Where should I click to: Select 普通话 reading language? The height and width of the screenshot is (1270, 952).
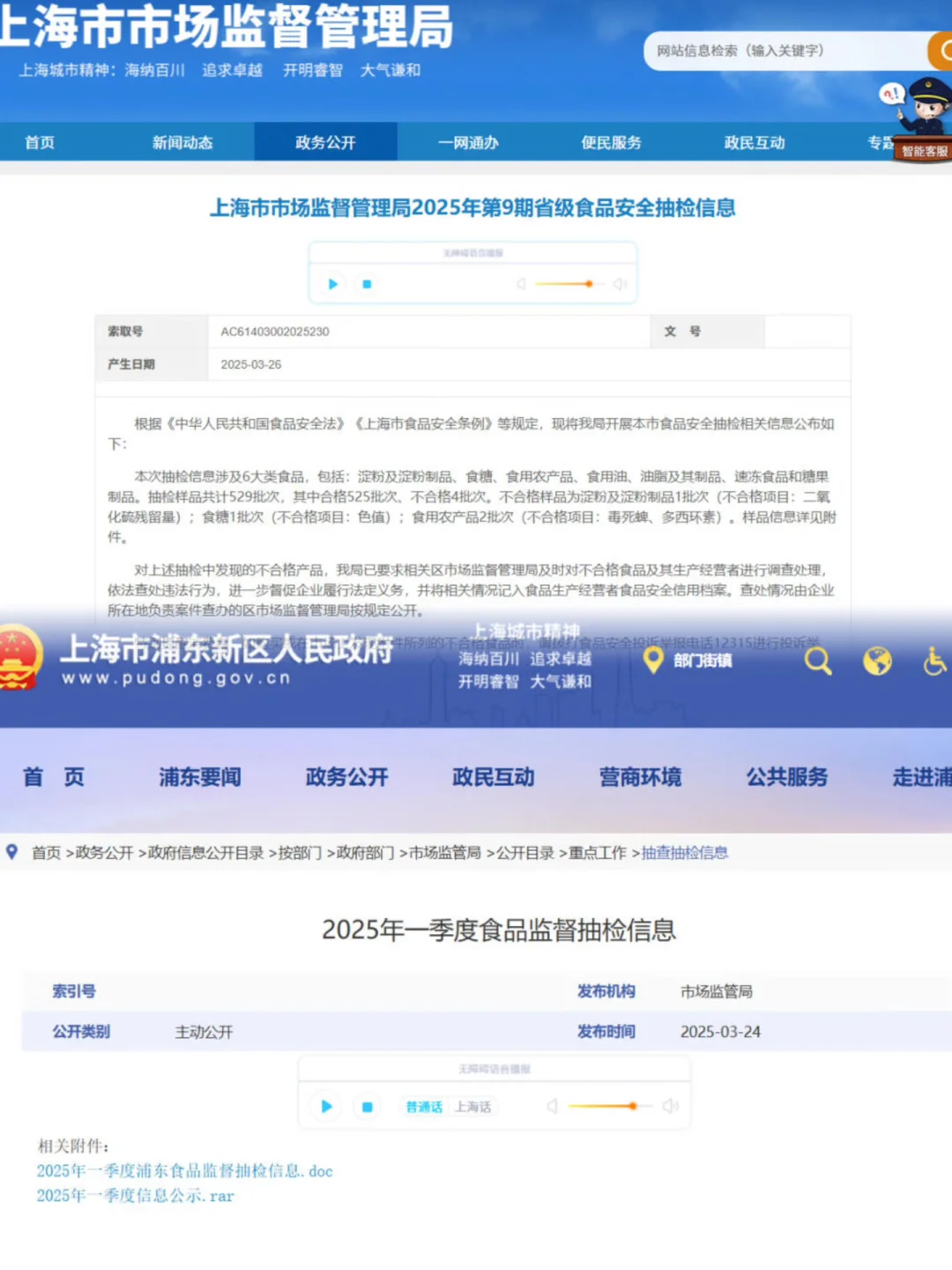coord(424,1107)
